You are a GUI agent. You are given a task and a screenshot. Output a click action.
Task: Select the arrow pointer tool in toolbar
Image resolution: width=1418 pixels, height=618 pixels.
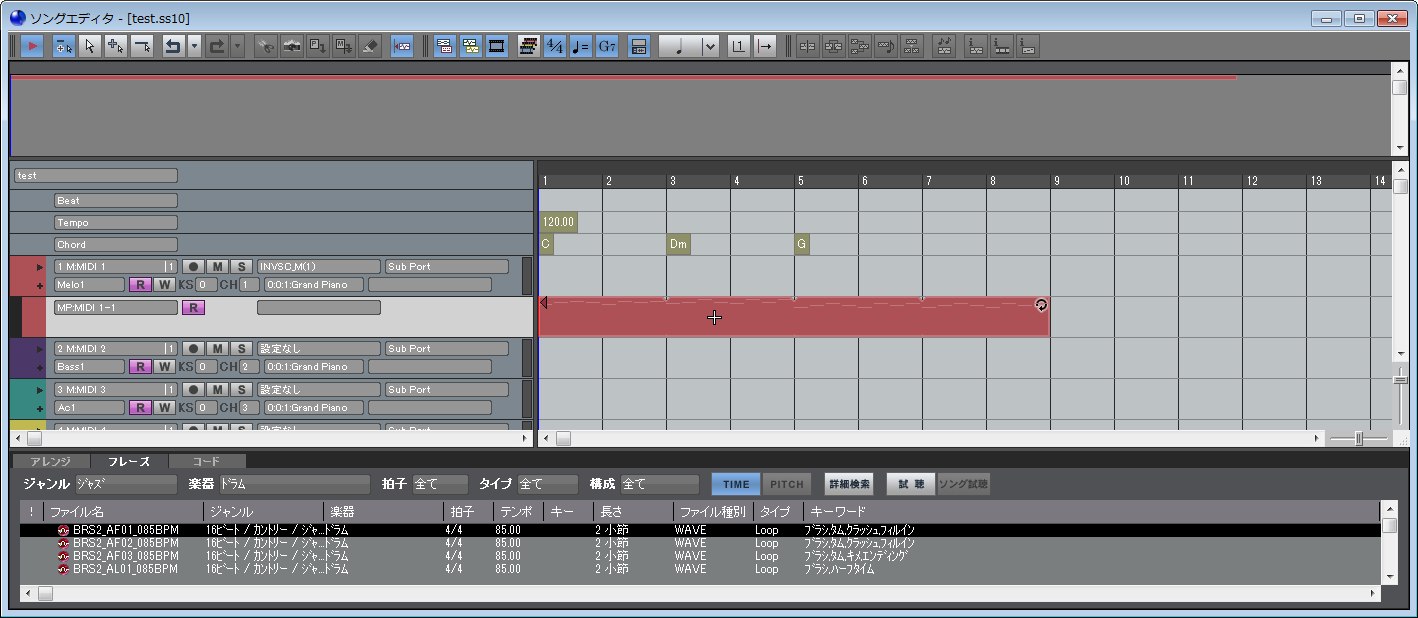point(90,46)
